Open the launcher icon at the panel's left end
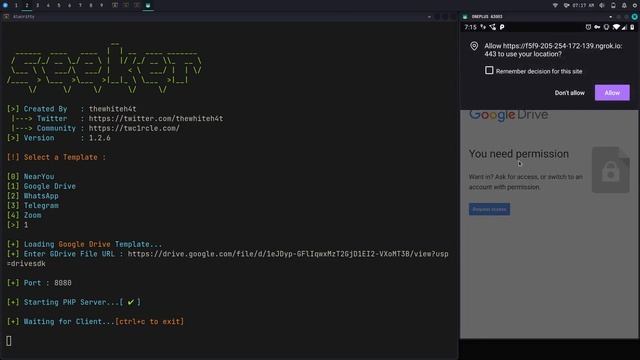Screen dimensions: 640x360 5,5
